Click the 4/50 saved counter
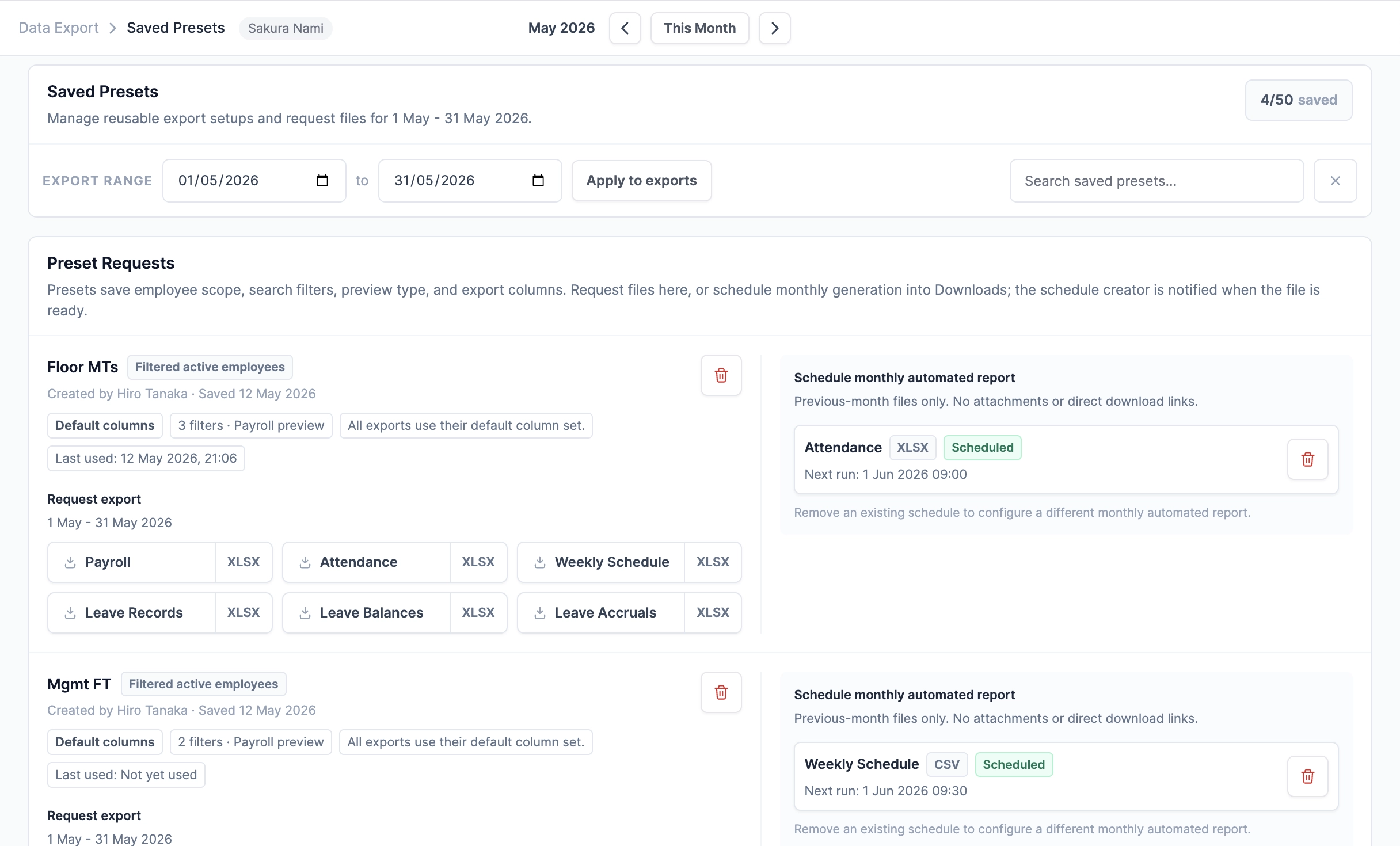Screen dimensions: 1400x846 [1299, 100]
